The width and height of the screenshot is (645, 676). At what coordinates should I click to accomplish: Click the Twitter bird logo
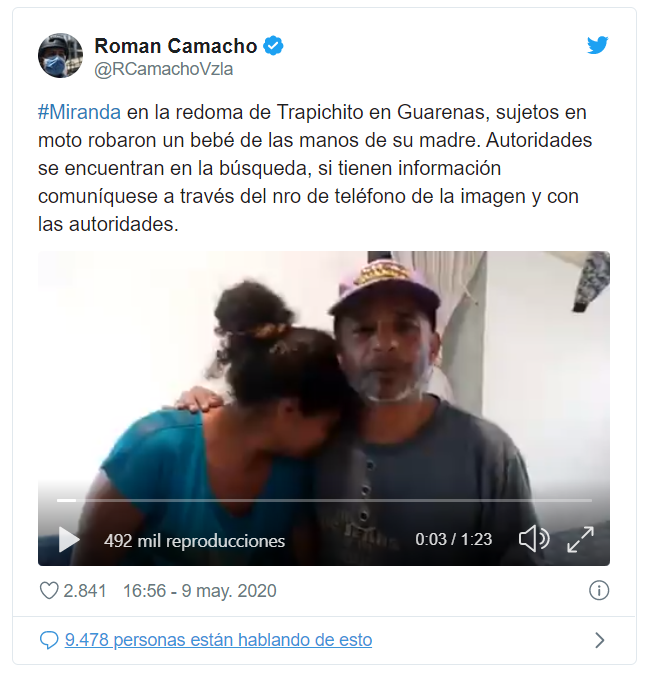click(597, 45)
